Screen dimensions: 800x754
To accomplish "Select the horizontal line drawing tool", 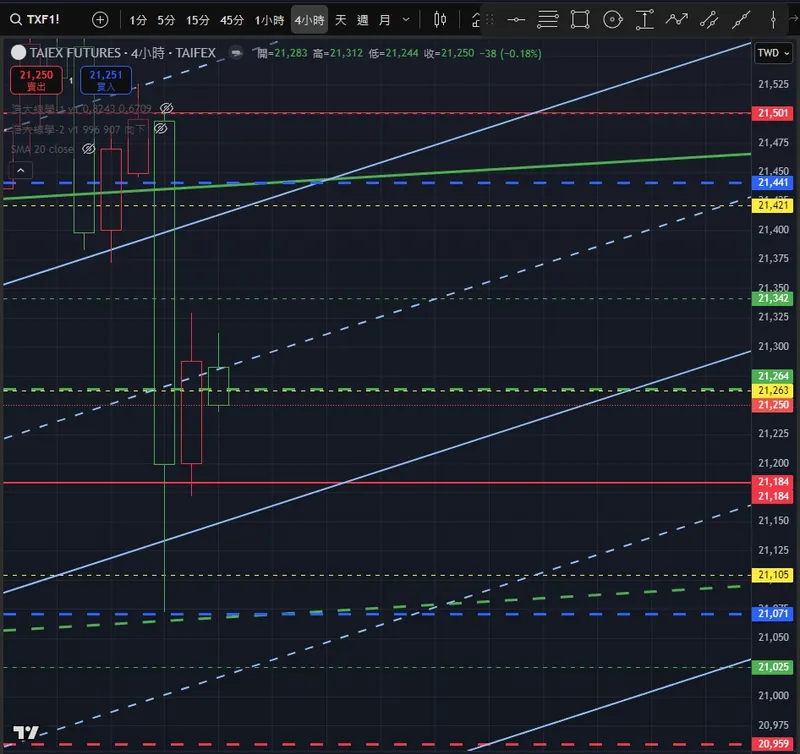I will (x=516, y=20).
